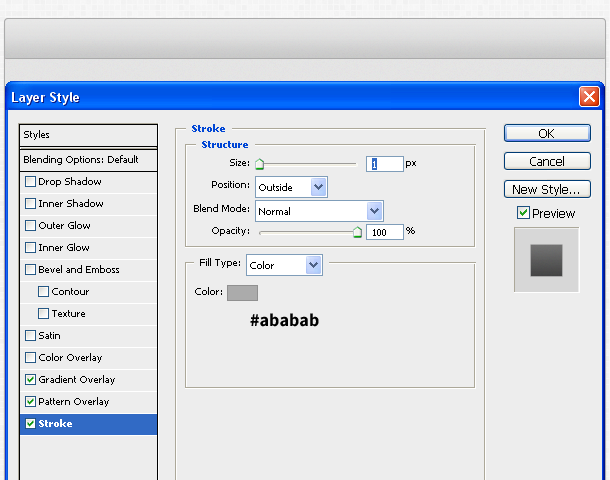Open the Blend Mode dropdown showing Normal
Viewport: 610px width, 480px height.
pyautogui.click(x=319, y=211)
